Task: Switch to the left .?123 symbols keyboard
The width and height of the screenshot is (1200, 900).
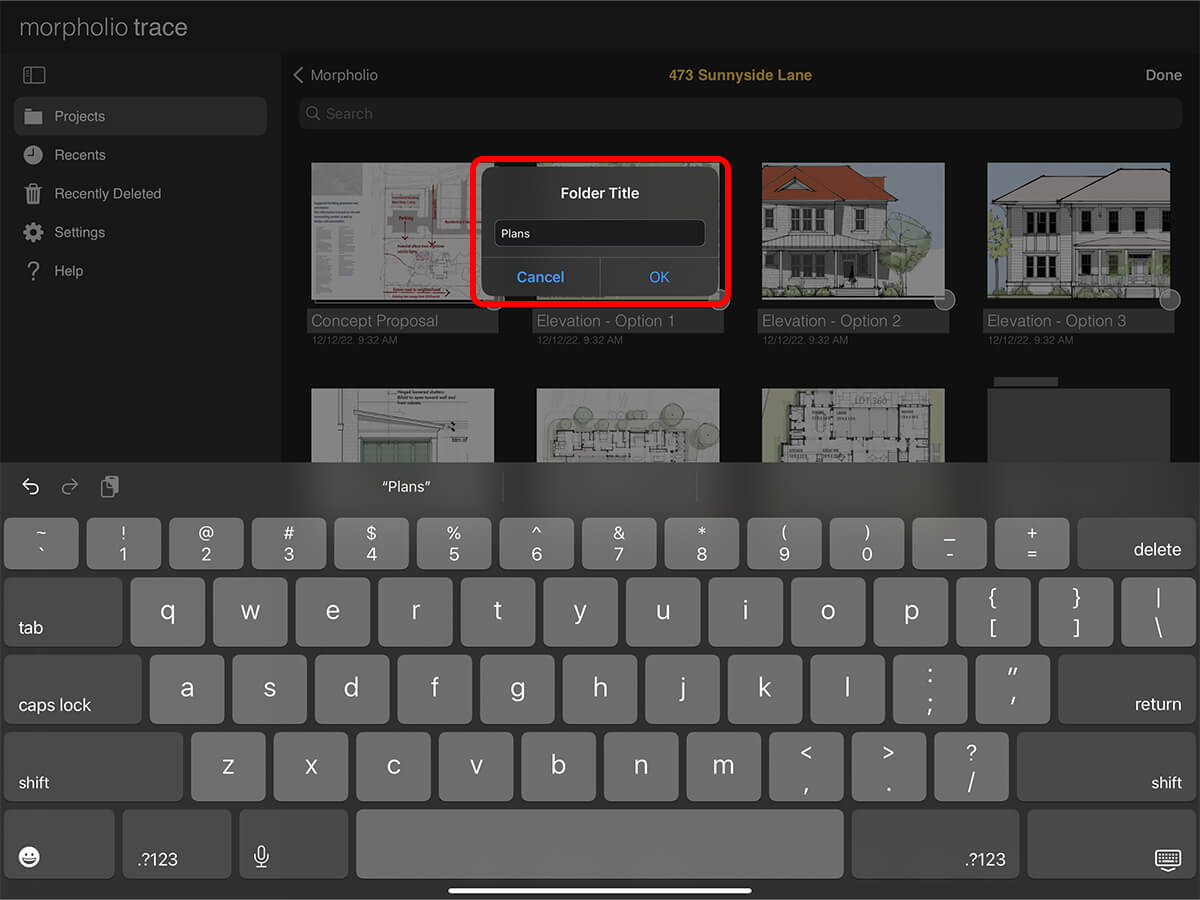Action: pyautogui.click(x=176, y=845)
